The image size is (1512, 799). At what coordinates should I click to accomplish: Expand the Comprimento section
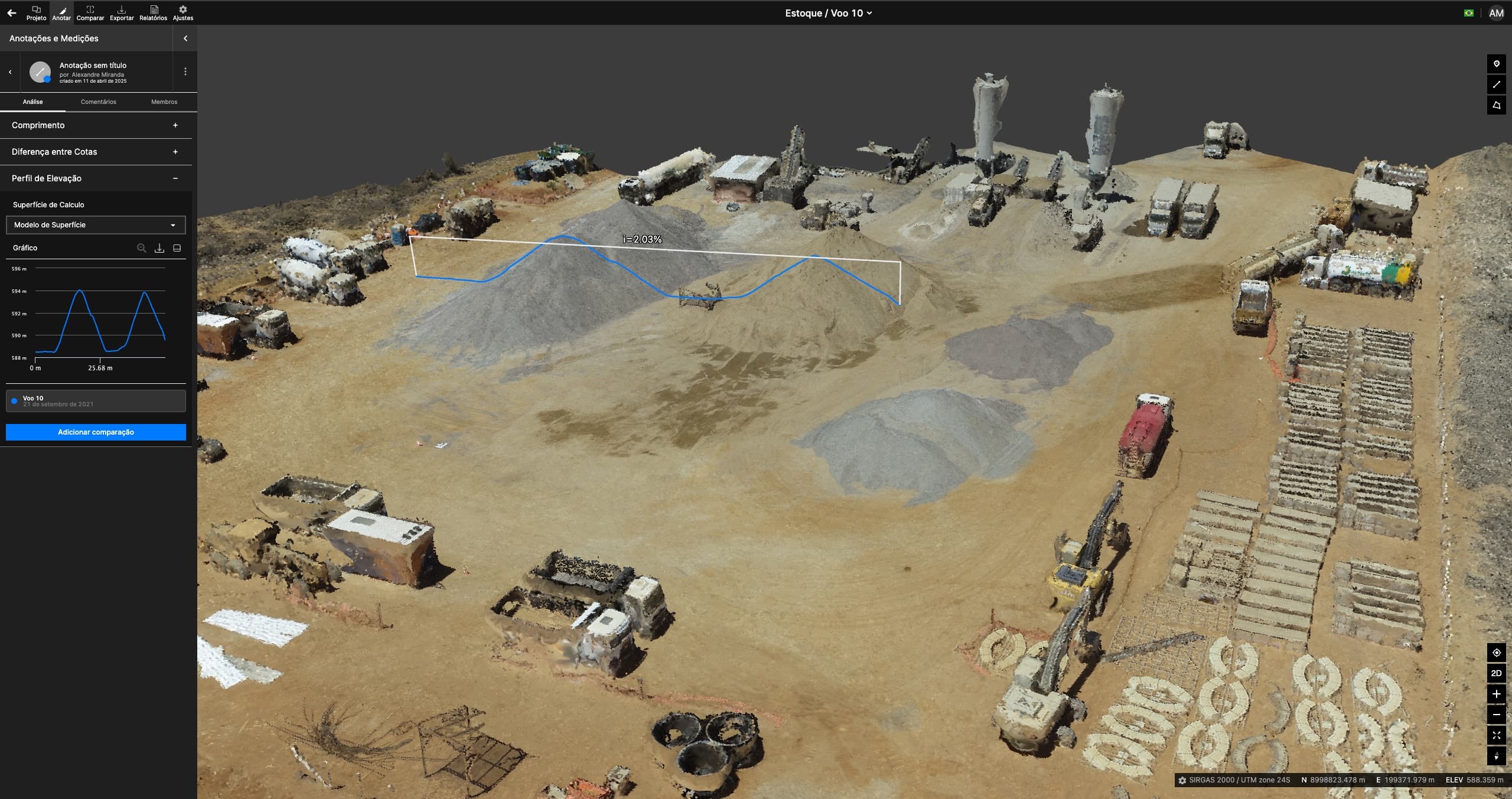pyautogui.click(x=175, y=125)
